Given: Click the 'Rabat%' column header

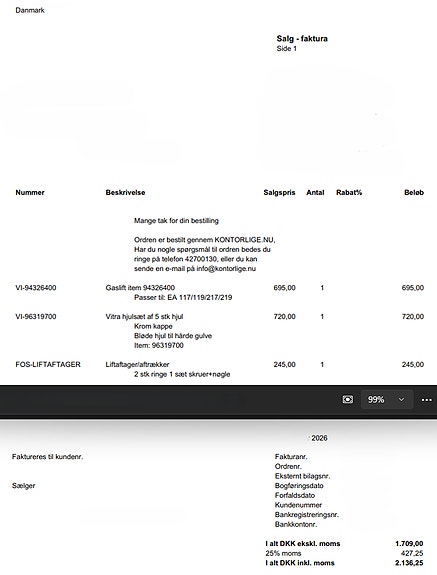Looking at the screenshot, I should 349,193.
